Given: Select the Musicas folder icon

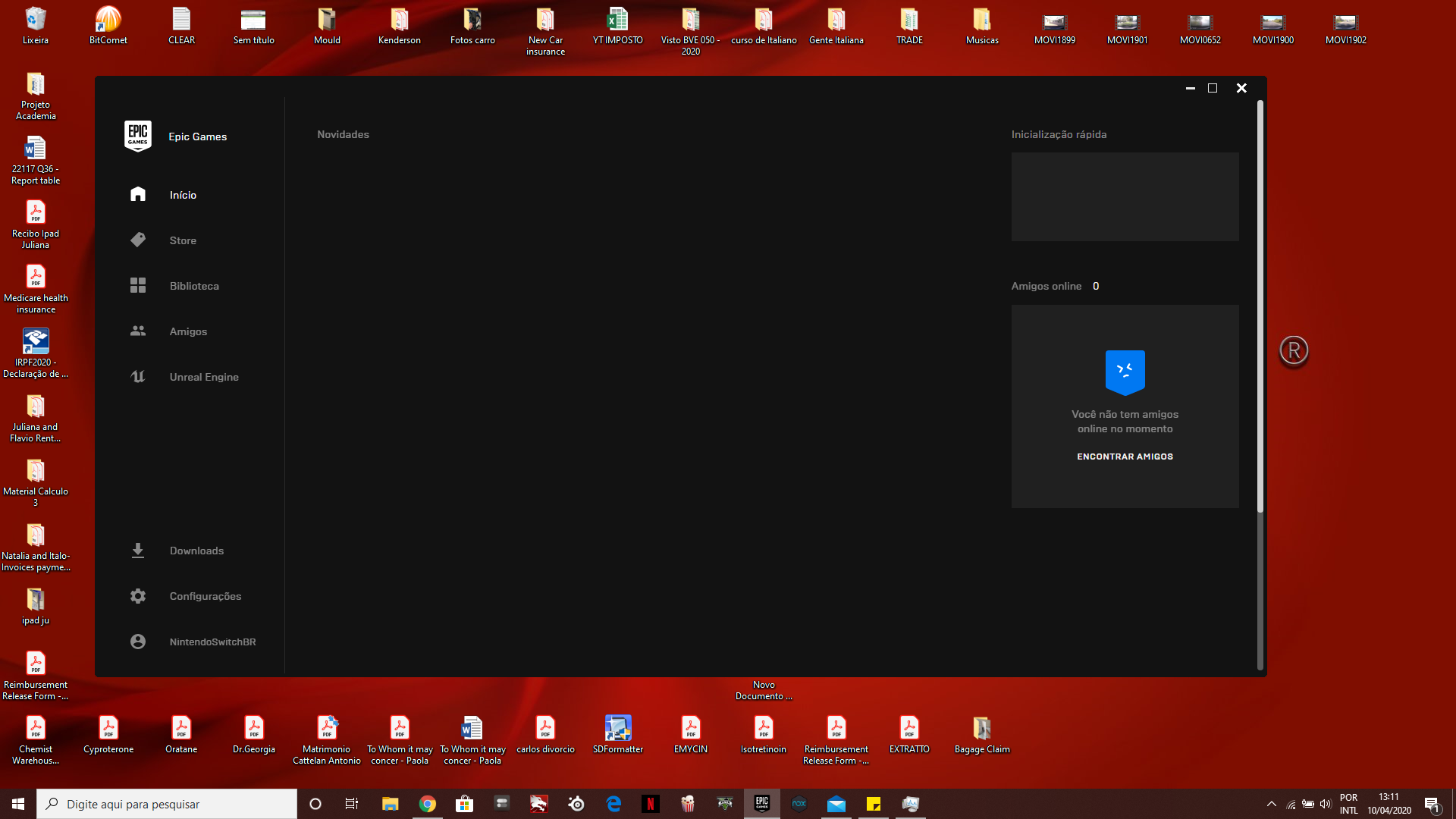Looking at the screenshot, I should tap(982, 26).
